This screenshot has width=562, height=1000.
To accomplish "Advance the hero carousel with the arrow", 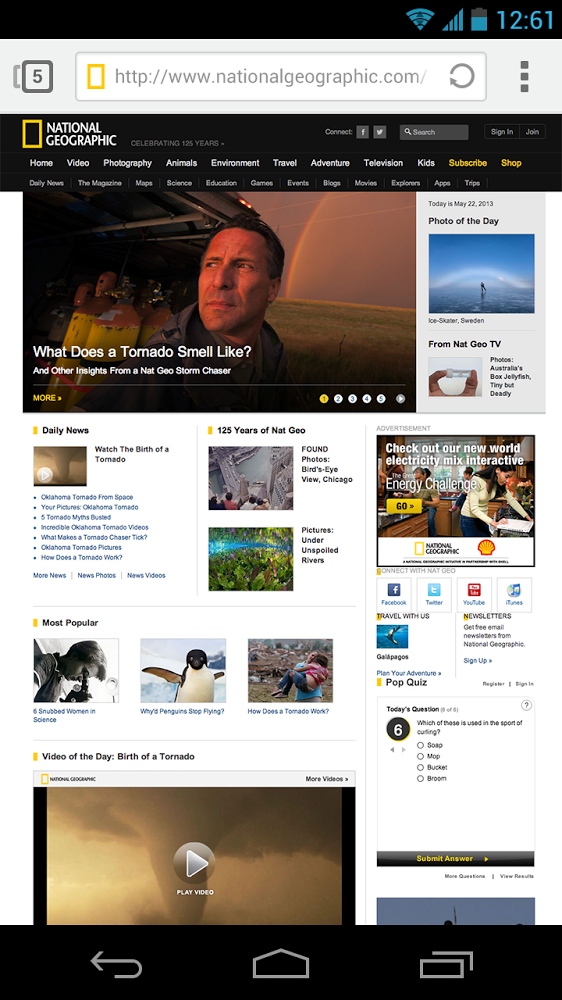I will coord(401,399).
